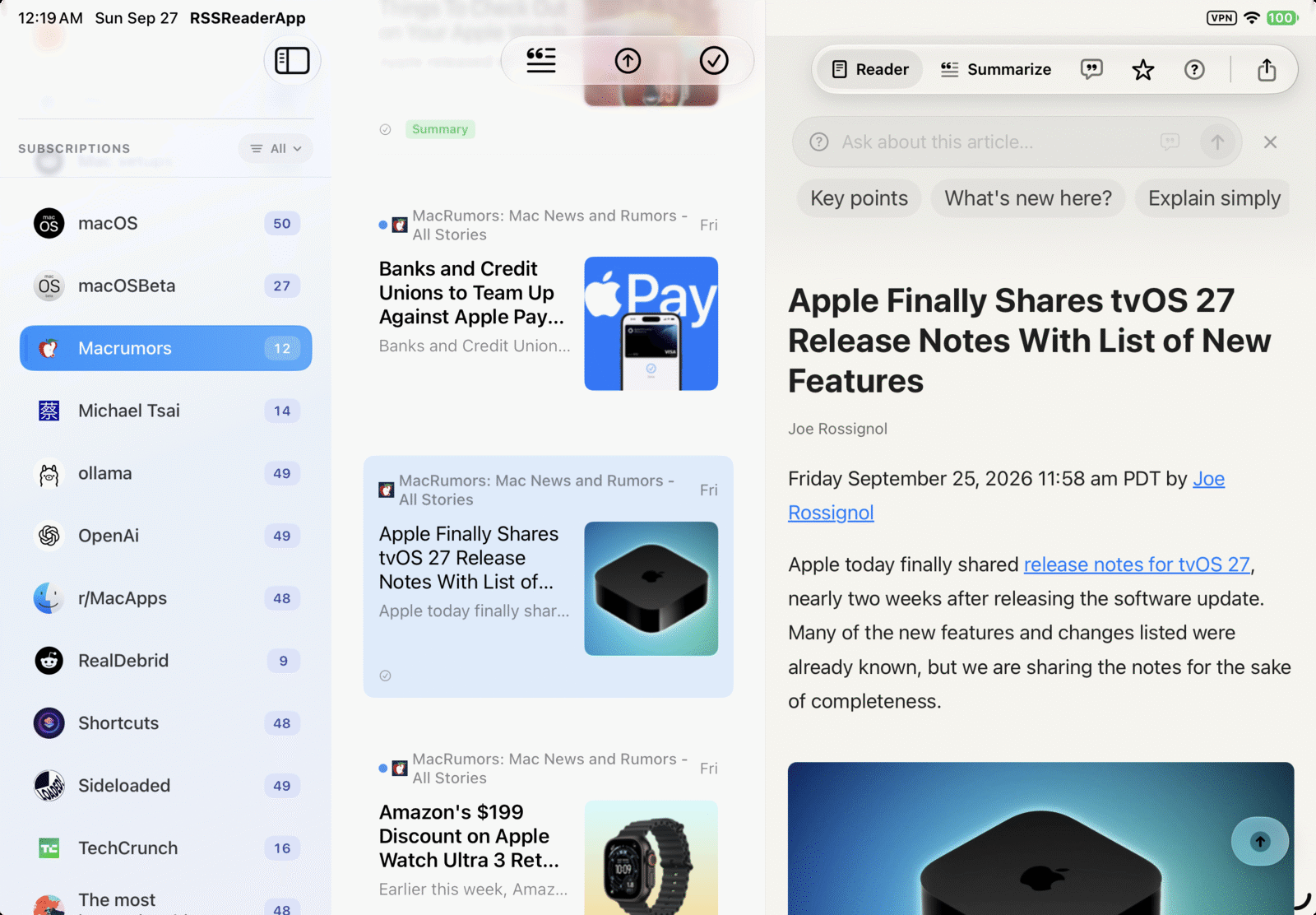Click the r/MacApps Finder-face icon
1316x915 pixels.
click(49, 598)
